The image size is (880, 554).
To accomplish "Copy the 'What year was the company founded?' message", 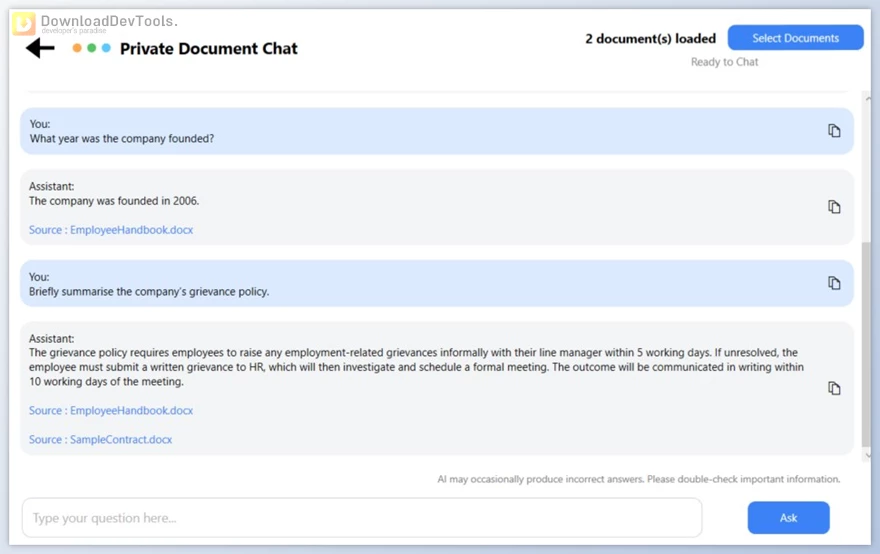I will click(834, 131).
